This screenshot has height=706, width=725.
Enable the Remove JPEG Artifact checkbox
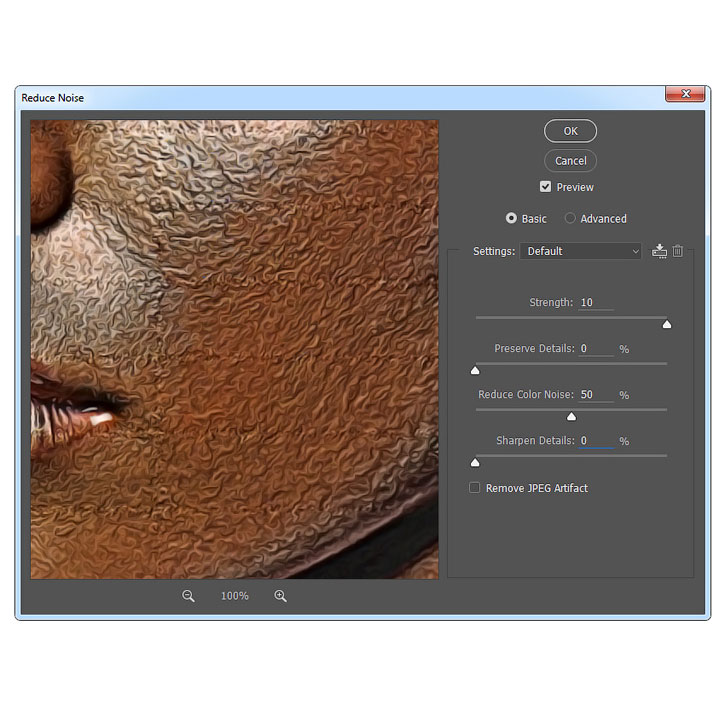[474, 488]
